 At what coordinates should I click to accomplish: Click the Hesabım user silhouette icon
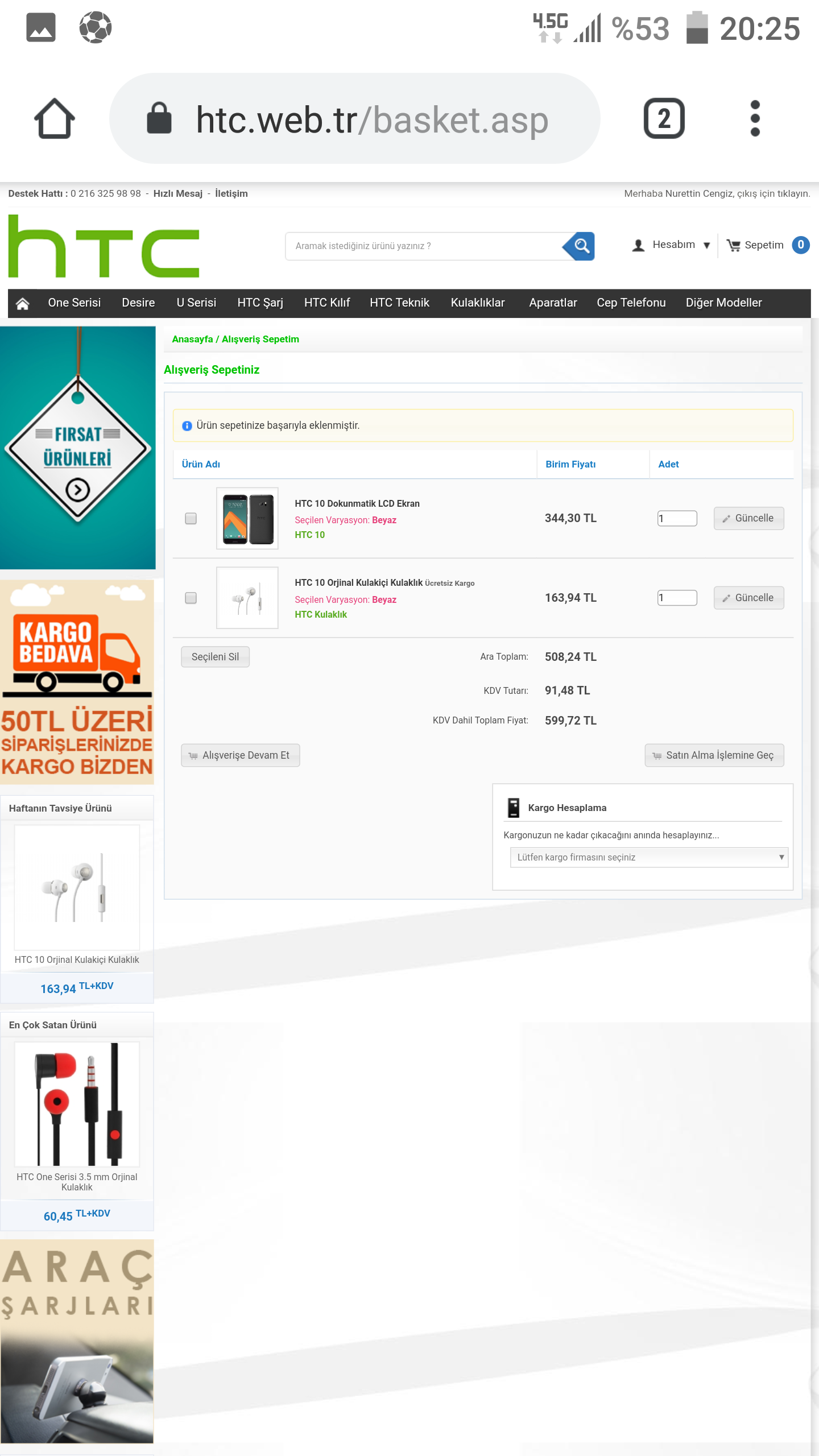(638, 245)
